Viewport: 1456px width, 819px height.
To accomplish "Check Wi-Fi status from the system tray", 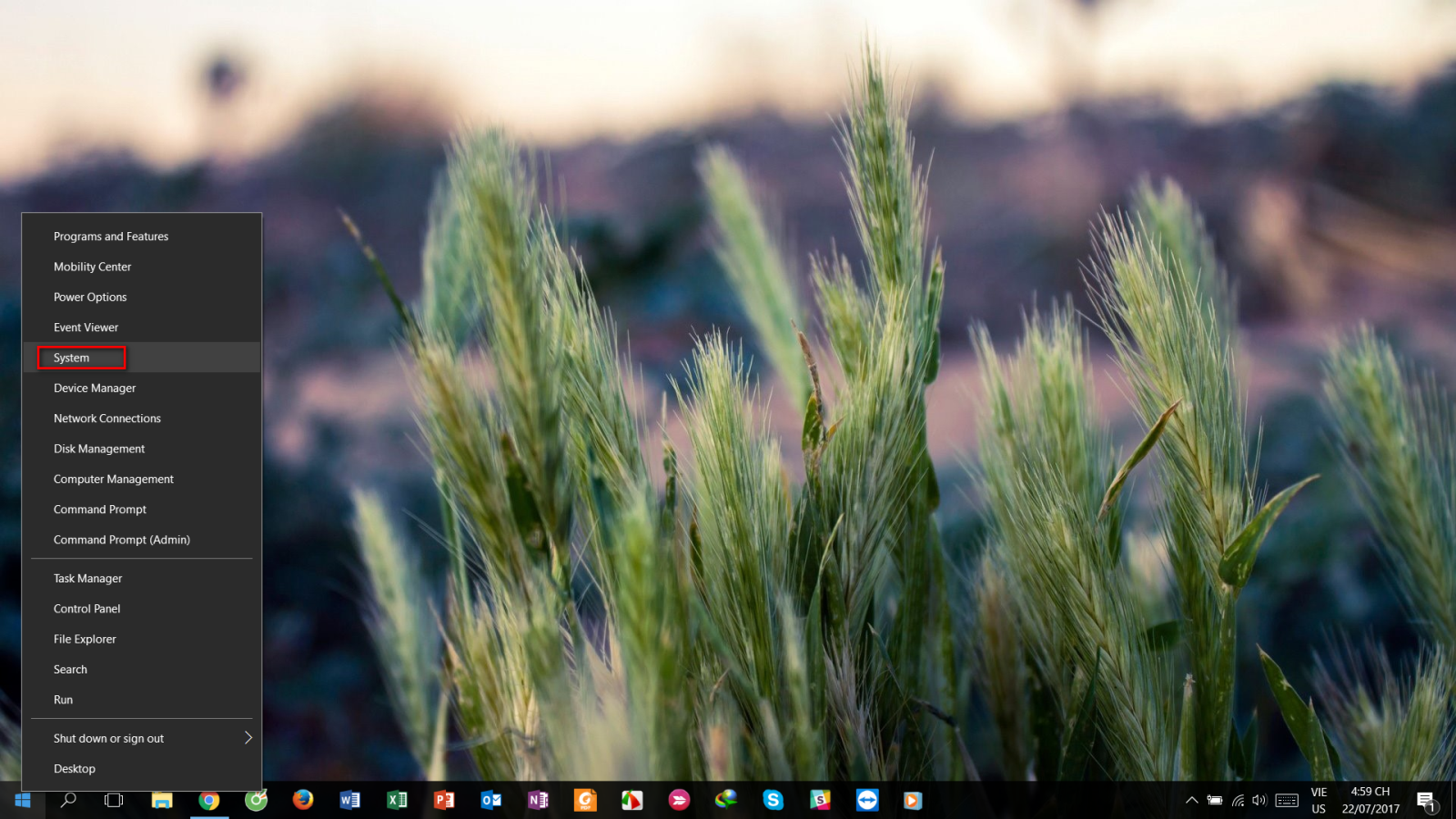I will [1238, 801].
